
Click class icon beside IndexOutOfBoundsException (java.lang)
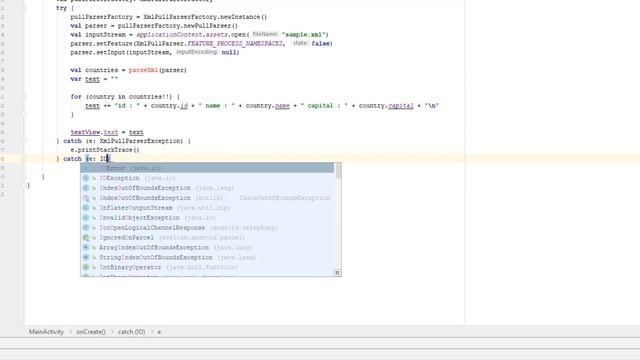pos(86,188)
